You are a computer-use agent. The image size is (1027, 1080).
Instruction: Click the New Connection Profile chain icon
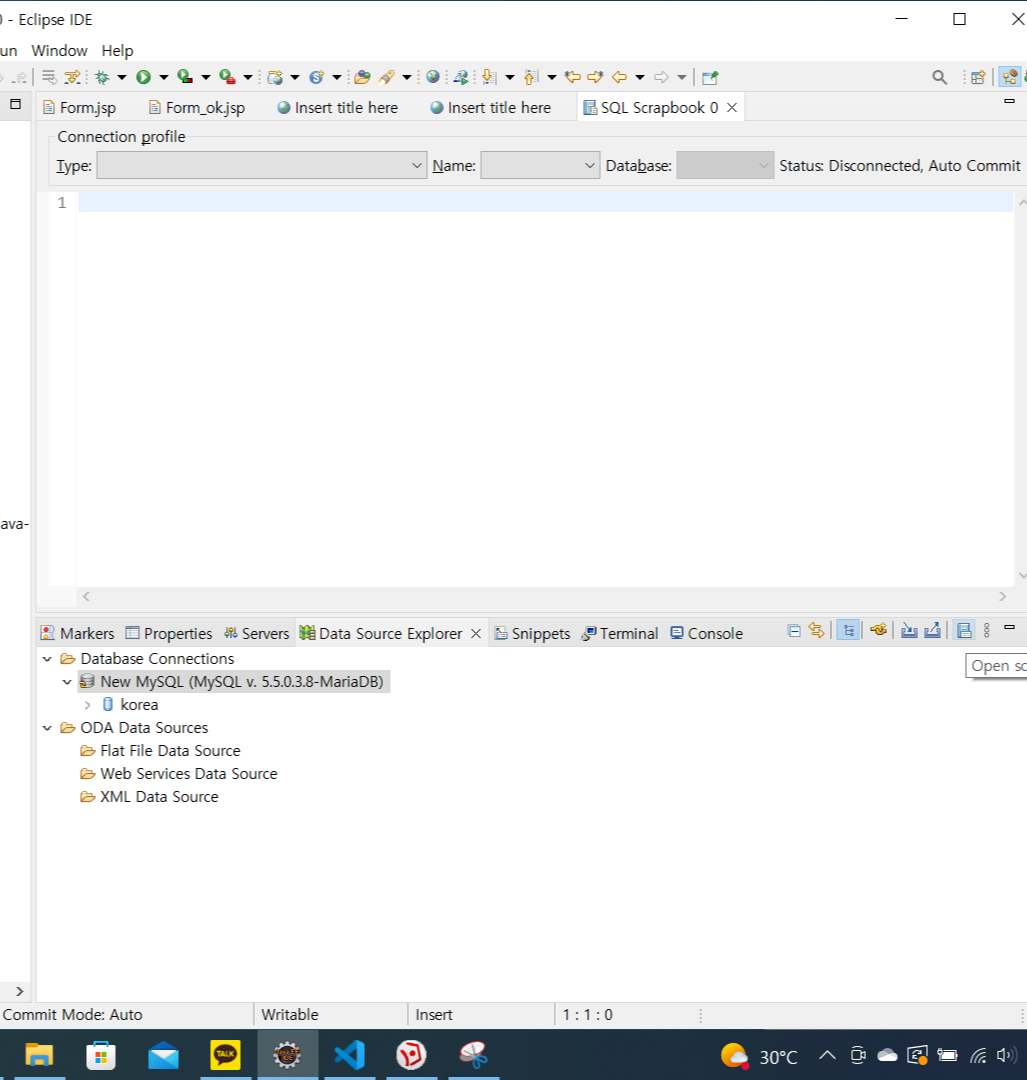[x=878, y=630]
